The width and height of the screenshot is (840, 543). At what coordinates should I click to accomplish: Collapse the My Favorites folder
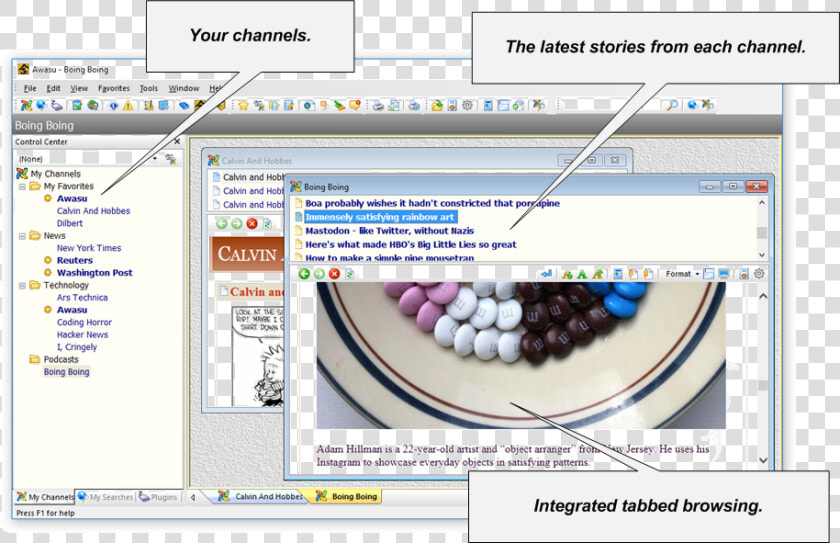(x=22, y=186)
